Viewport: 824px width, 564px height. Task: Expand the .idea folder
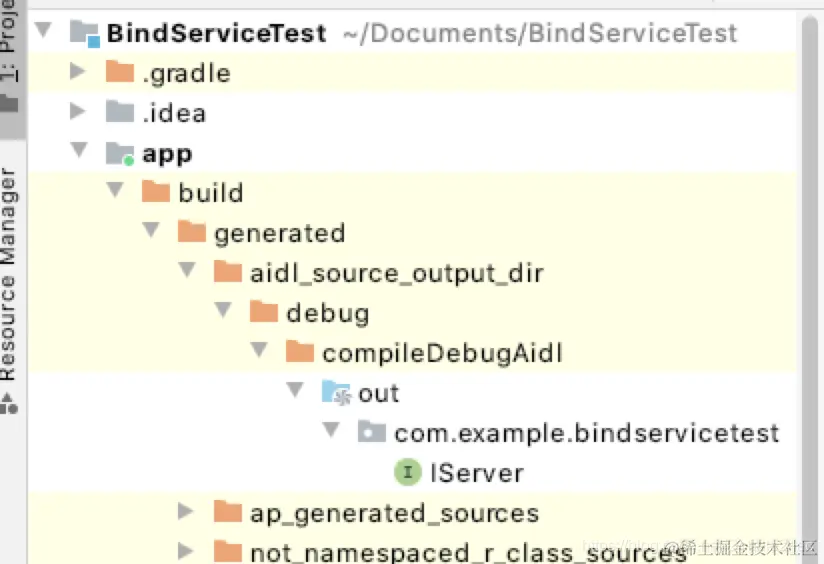point(77,111)
